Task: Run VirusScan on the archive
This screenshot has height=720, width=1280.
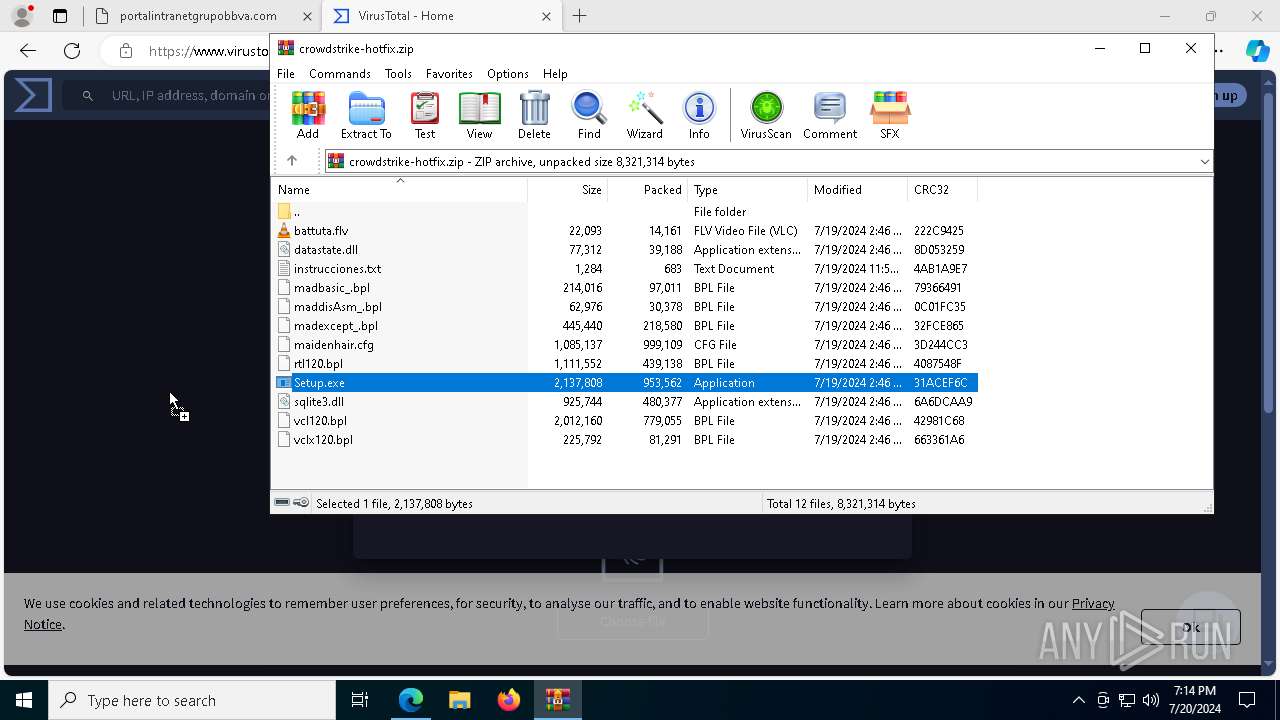Action: coord(766,115)
